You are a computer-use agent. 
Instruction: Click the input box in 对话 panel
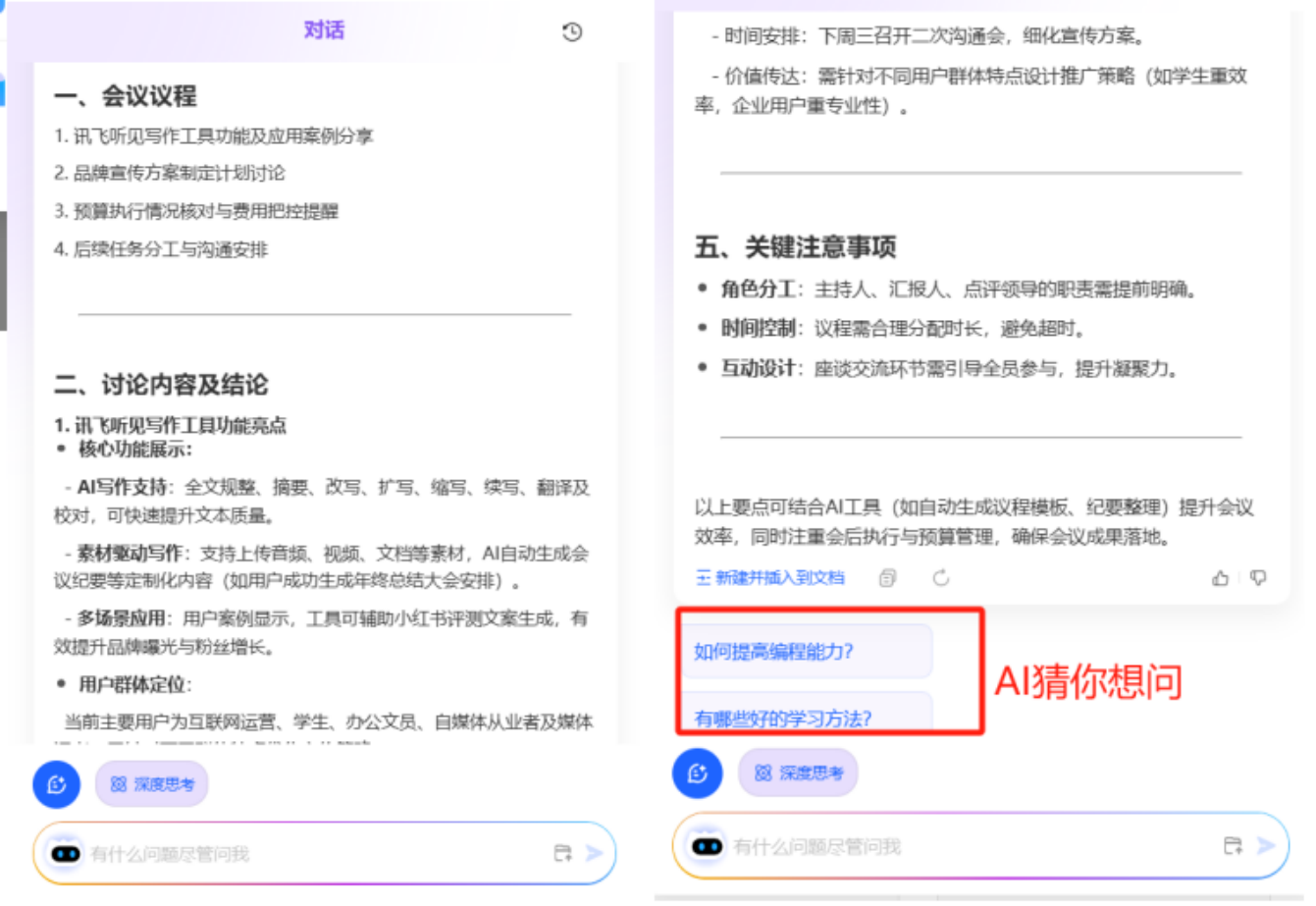pos(324,853)
